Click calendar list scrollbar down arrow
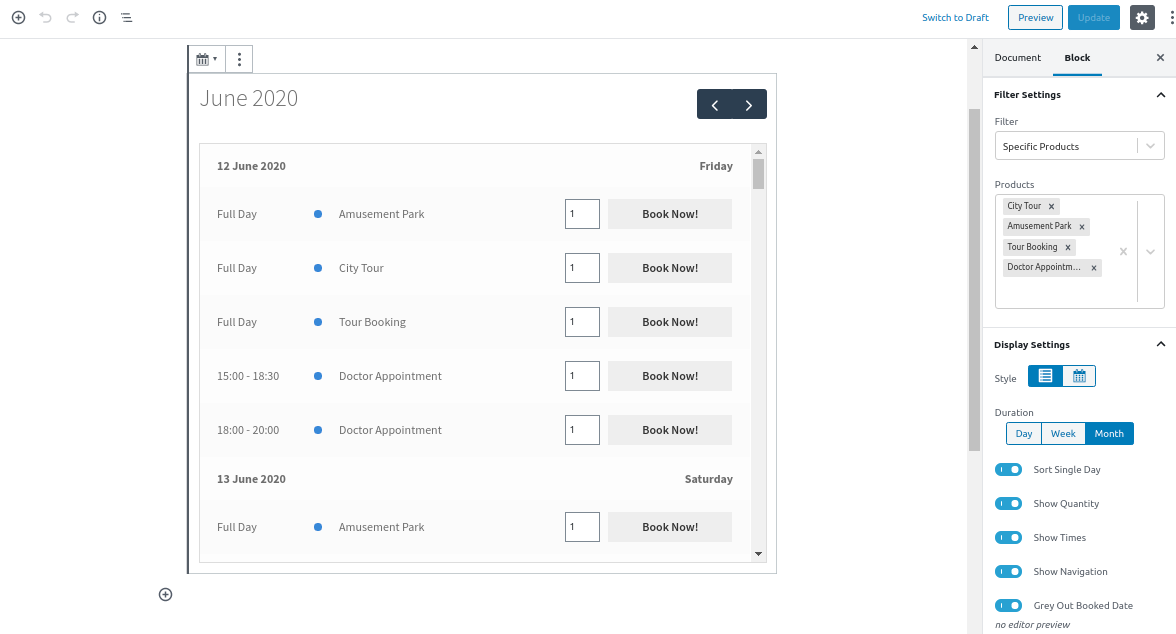This screenshot has height=634, width=1176. point(758,554)
